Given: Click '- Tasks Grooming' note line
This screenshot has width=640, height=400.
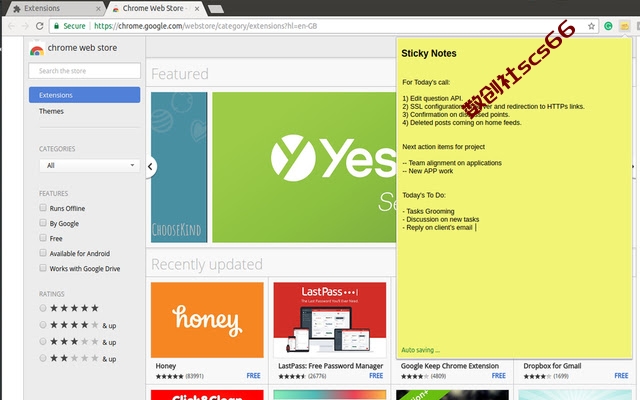Looking at the screenshot, I should (x=428, y=211).
